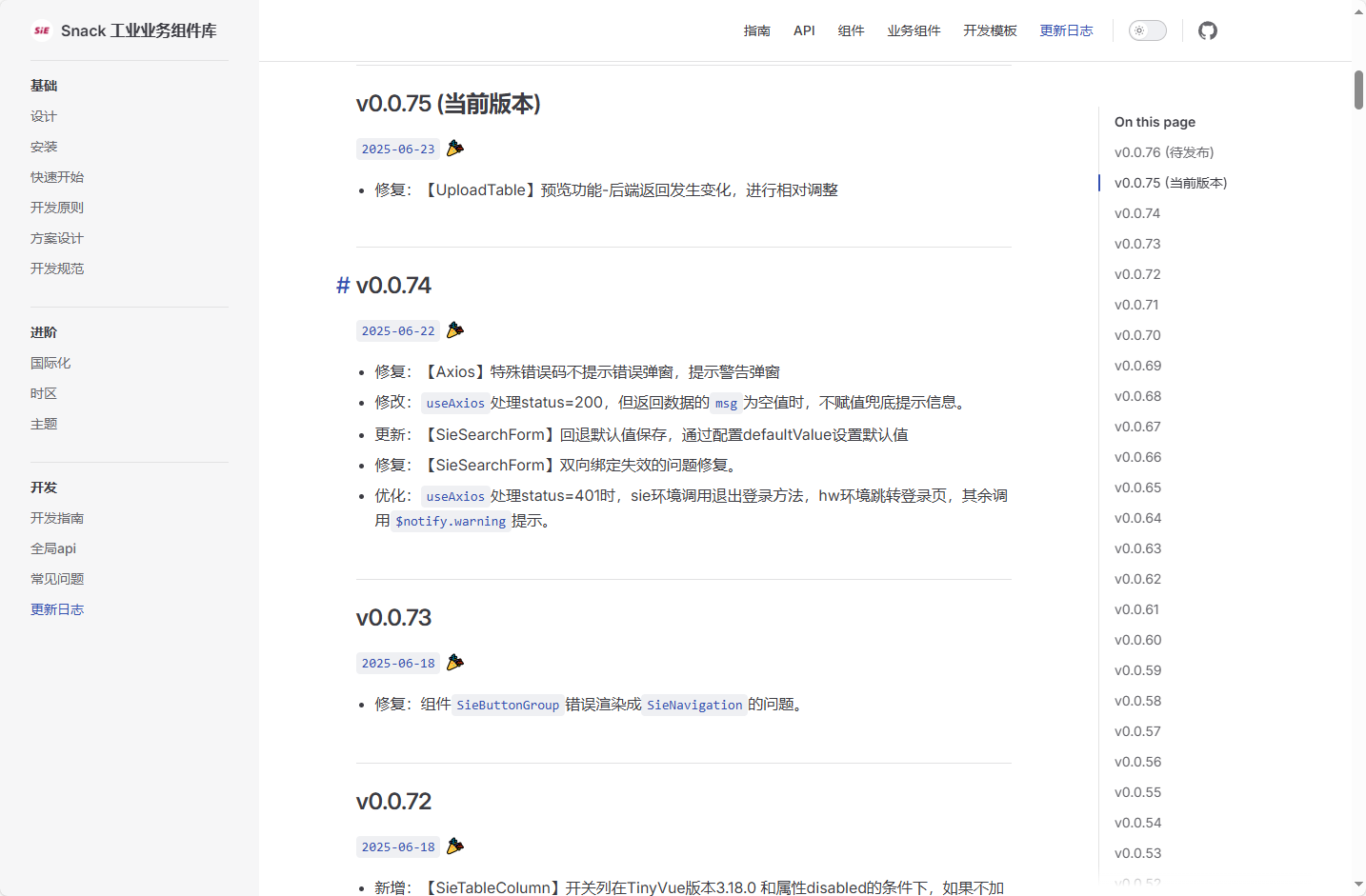Open 主题 sidebar page
The image size is (1366, 896).
(44, 424)
